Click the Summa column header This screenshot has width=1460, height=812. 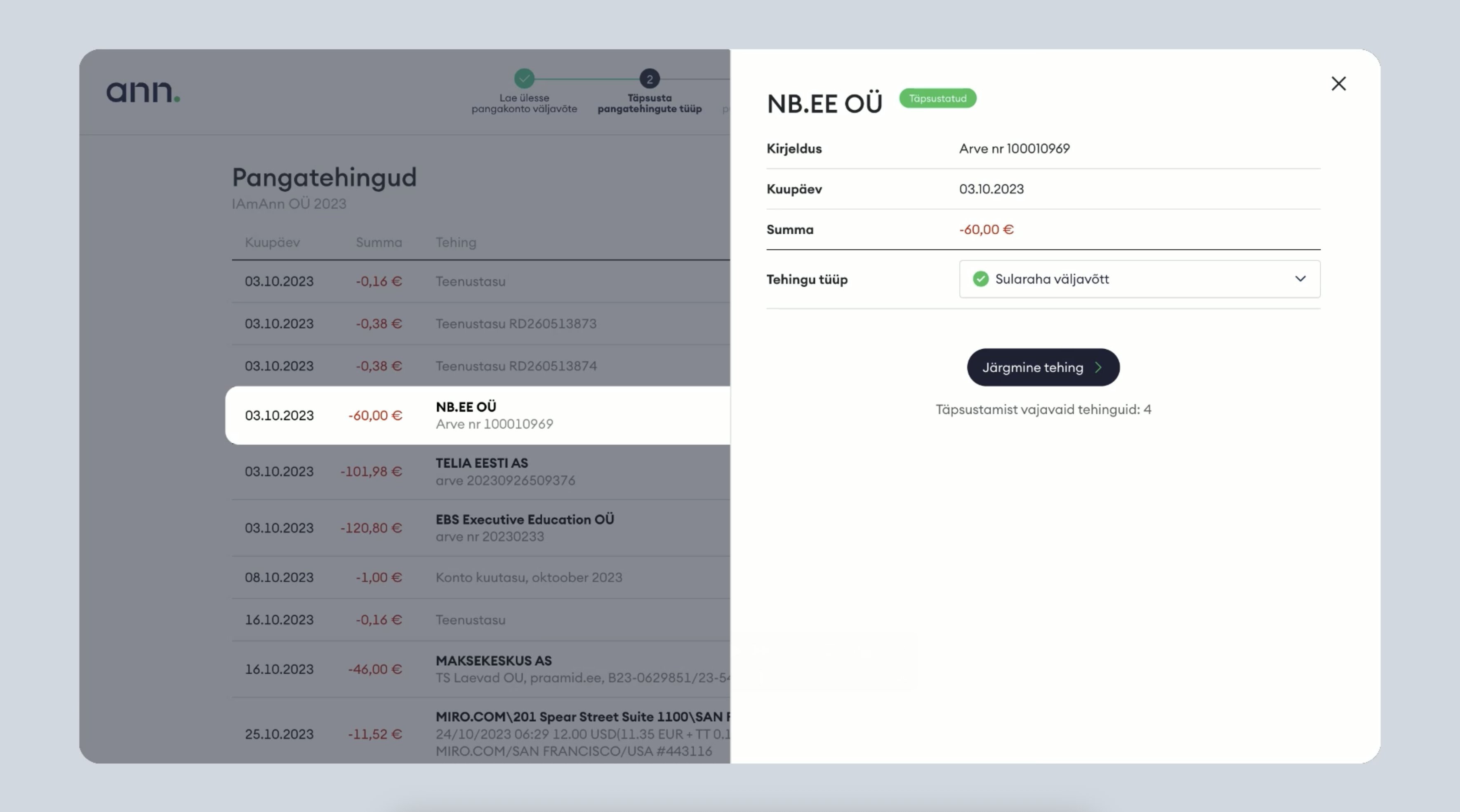point(379,242)
